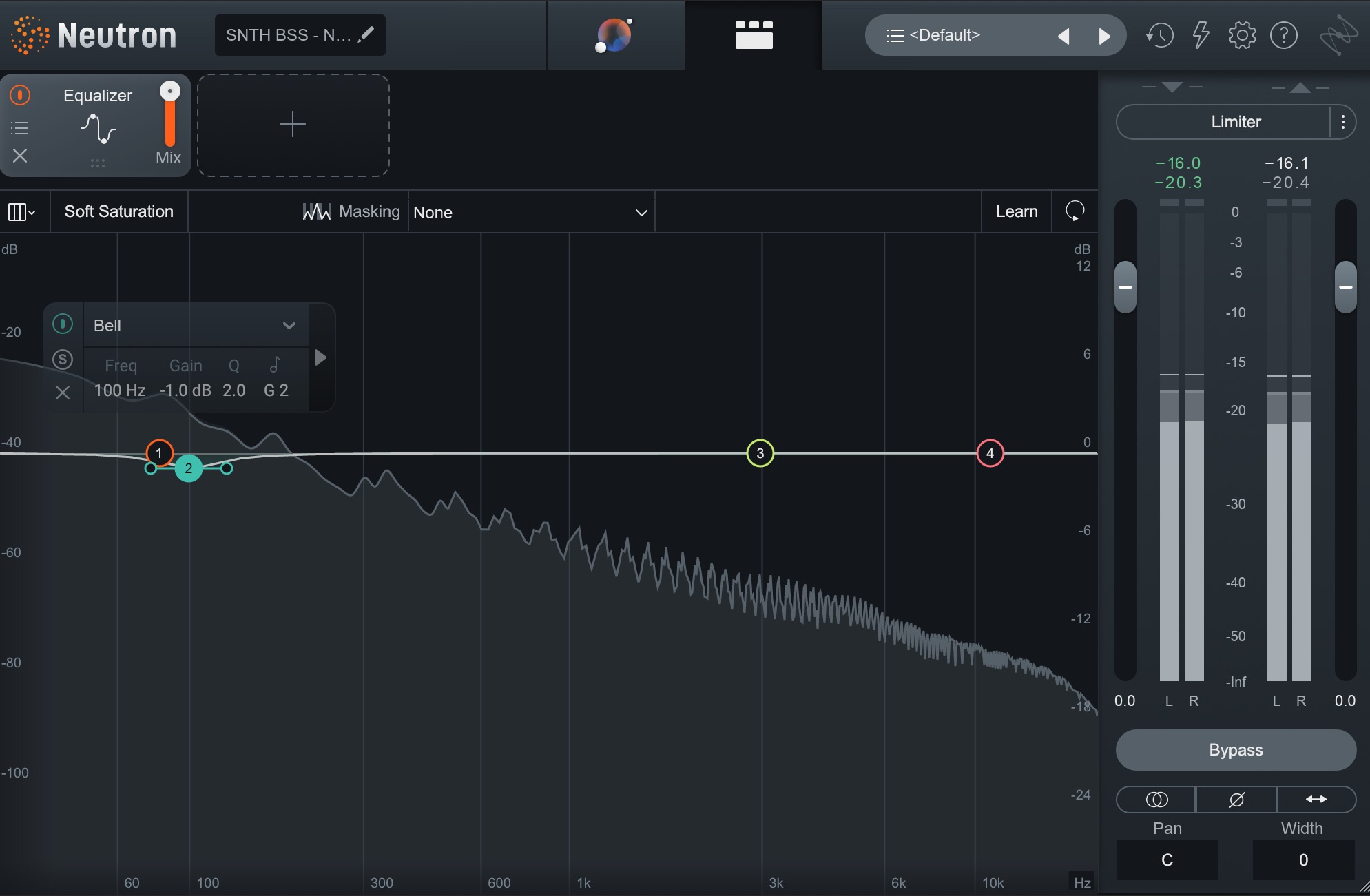Image resolution: width=1370 pixels, height=896 pixels.
Task: Toggle zero latency lightning icon
Action: click(1201, 35)
